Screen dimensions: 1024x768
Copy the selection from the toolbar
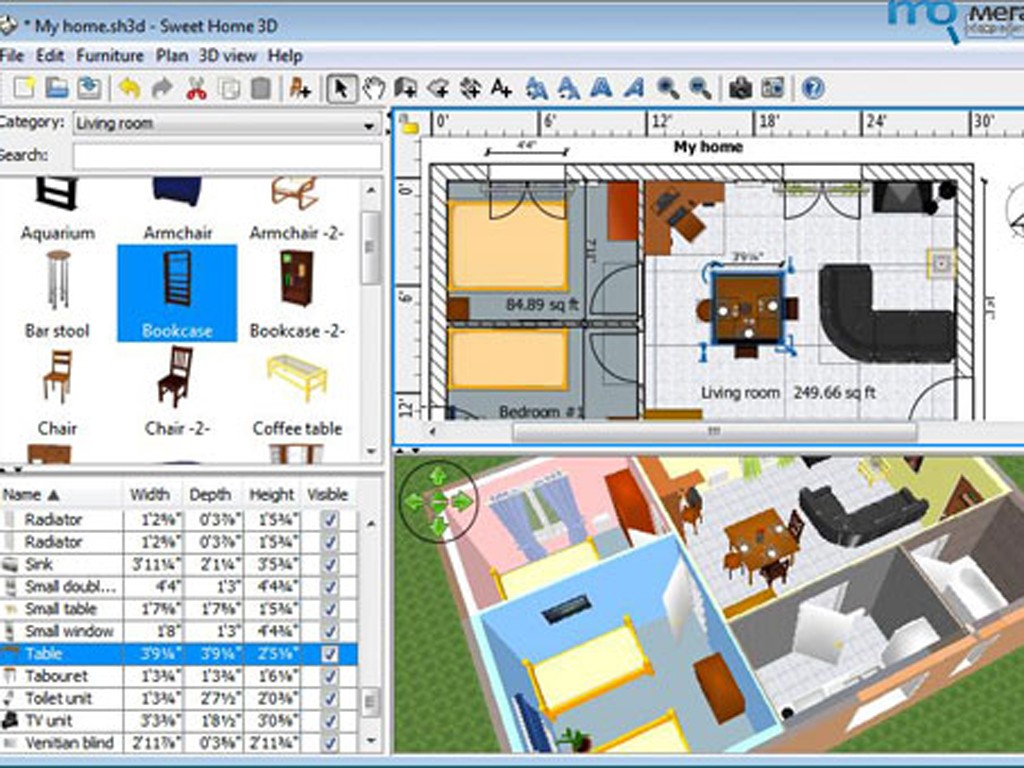click(x=229, y=88)
